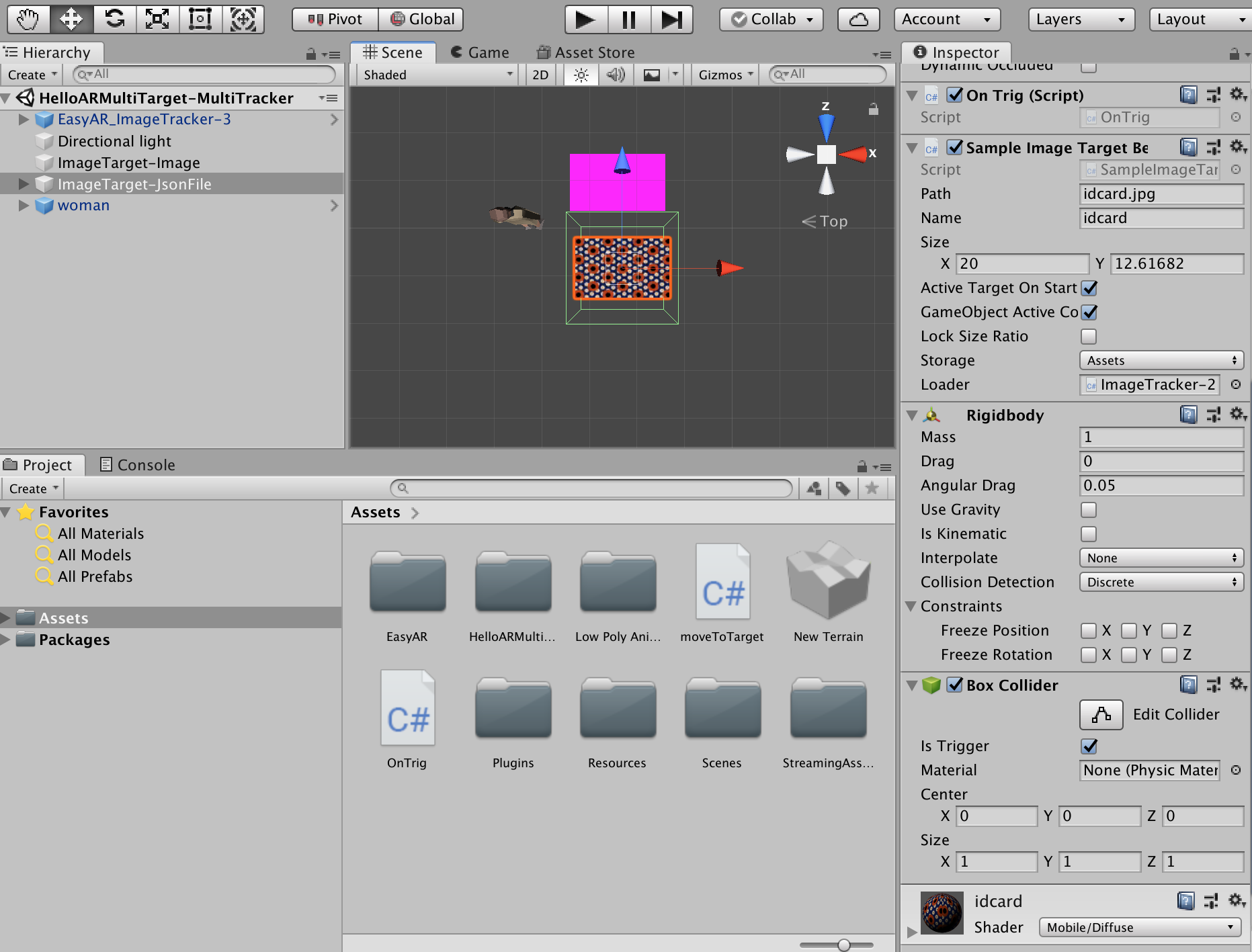Viewport: 1252px width, 952px height.
Task: Open the Interpolate dropdown
Action: 1161,558
